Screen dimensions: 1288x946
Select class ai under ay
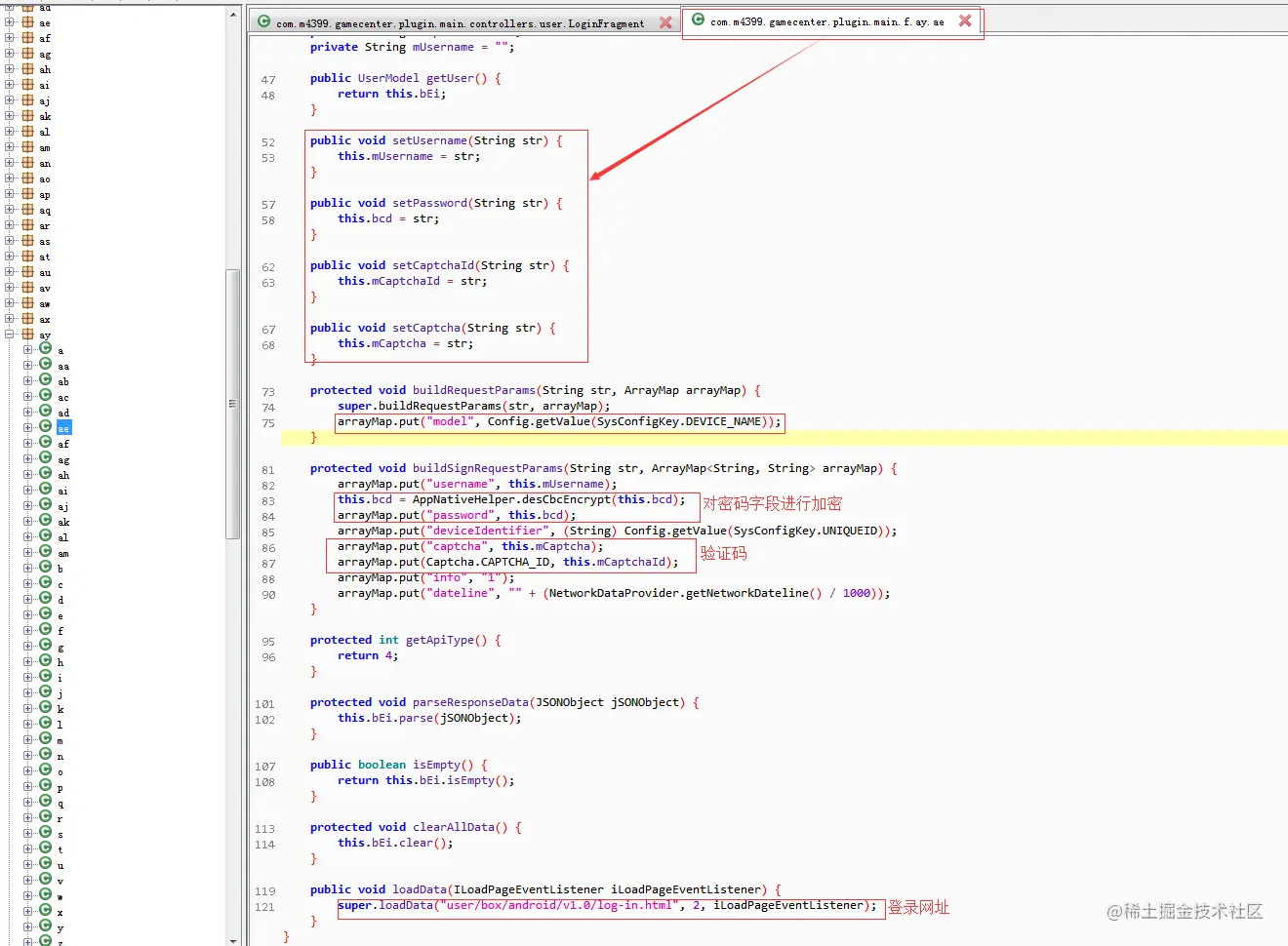point(62,491)
